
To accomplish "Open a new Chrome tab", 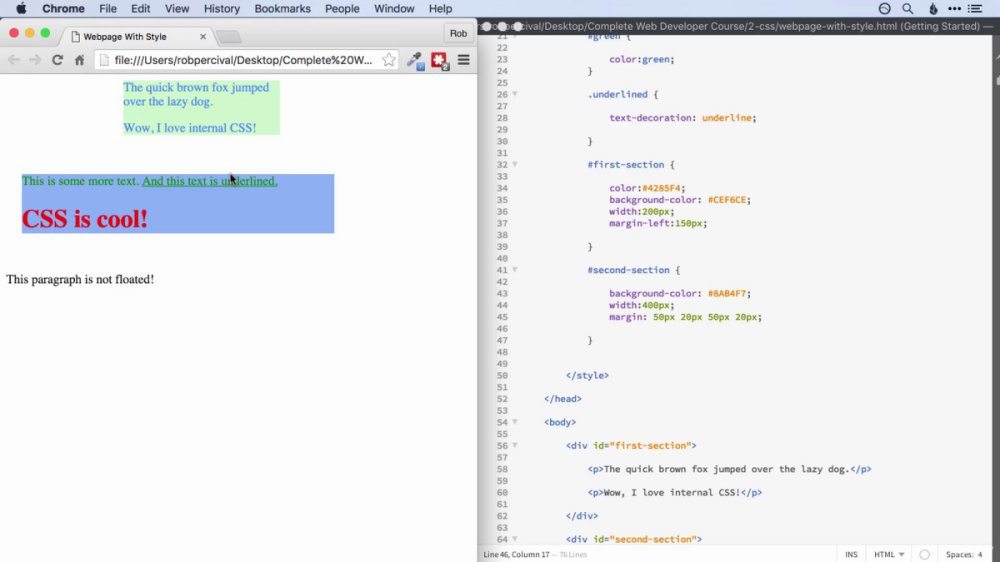I will point(228,37).
